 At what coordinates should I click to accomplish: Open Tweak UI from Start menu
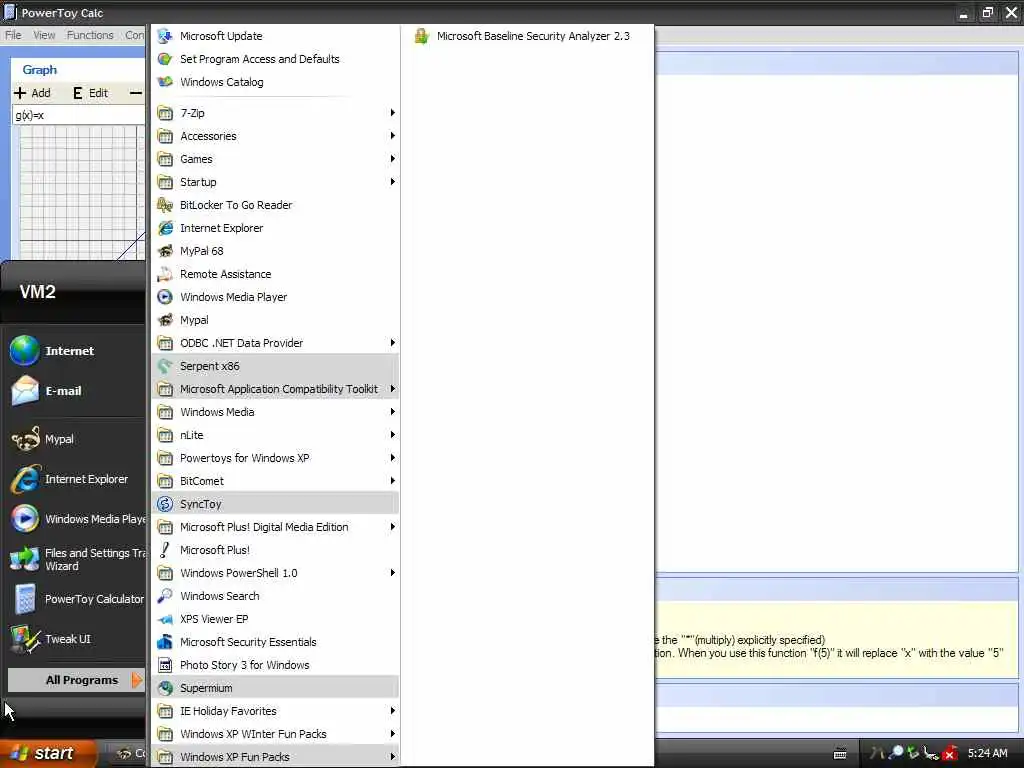click(75, 639)
